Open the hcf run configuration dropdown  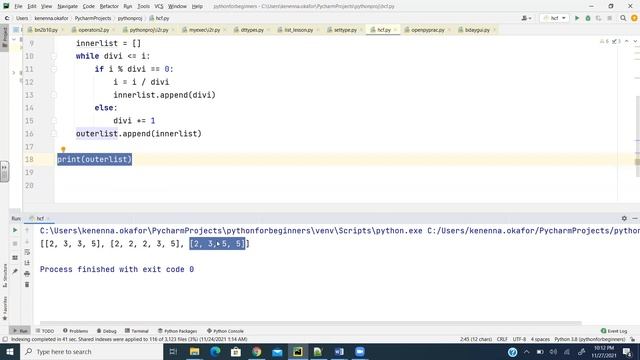tap(554, 18)
